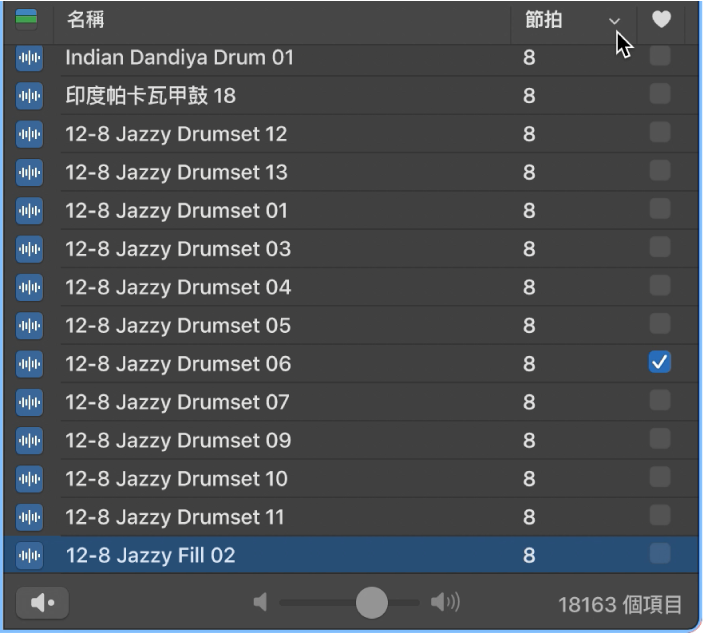Click audio loop icon for 12-8 Jazzy Drumset 07
The width and height of the screenshot is (705, 633).
click(29, 402)
